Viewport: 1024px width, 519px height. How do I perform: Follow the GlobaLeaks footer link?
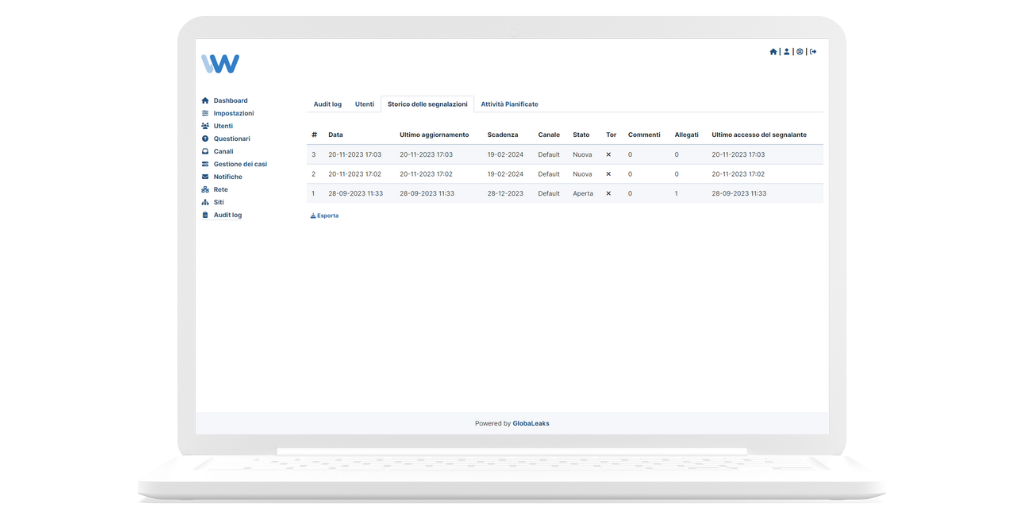point(531,423)
